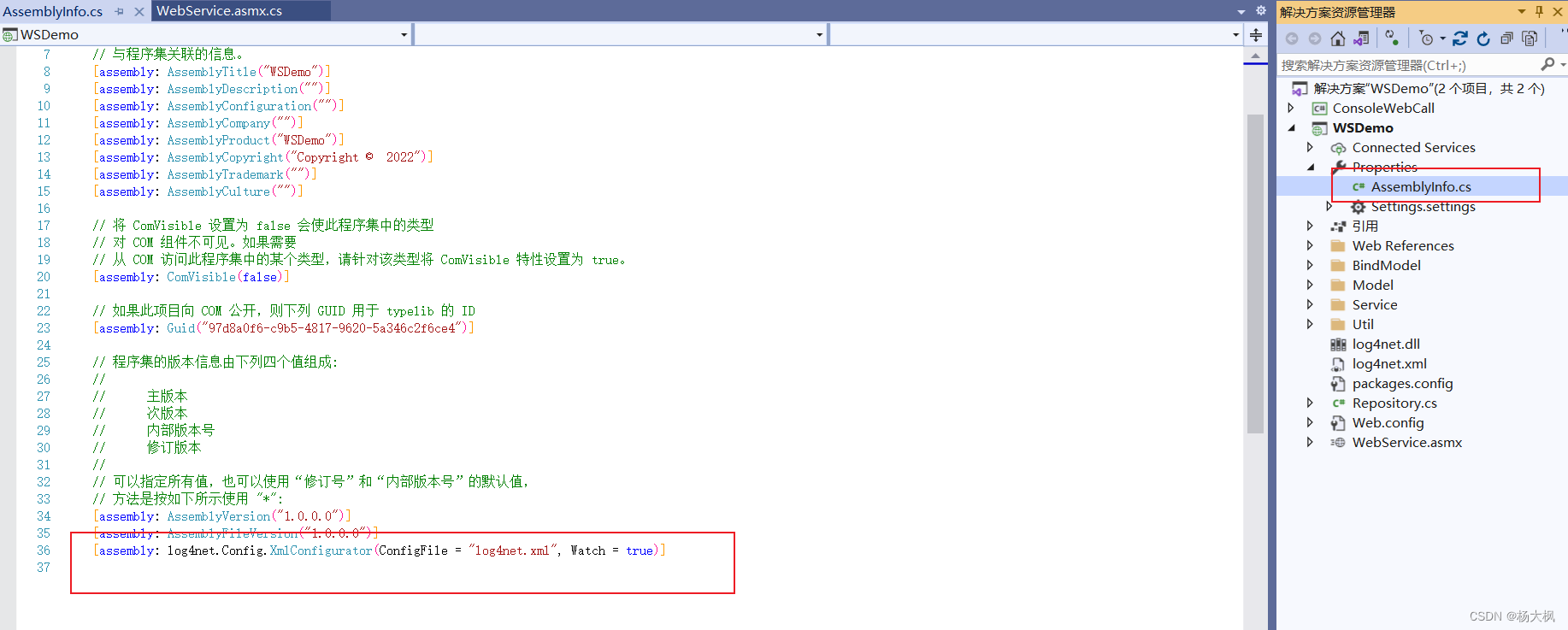The width and height of the screenshot is (1568, 630).
Task: Expand the Web References folder
Action: click(1310, 245)
